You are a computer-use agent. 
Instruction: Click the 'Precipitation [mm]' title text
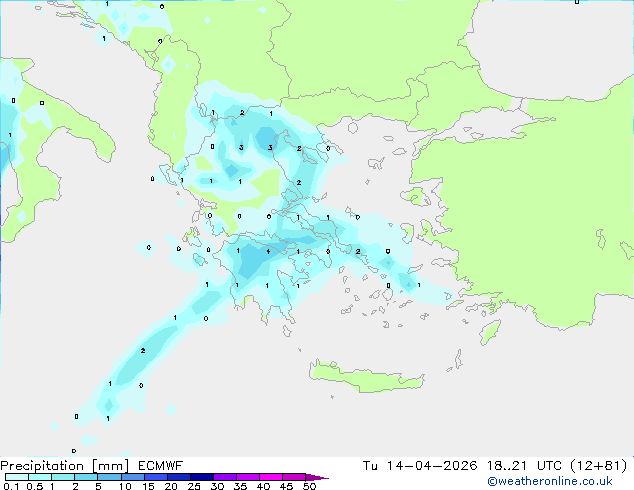(65, 466)
